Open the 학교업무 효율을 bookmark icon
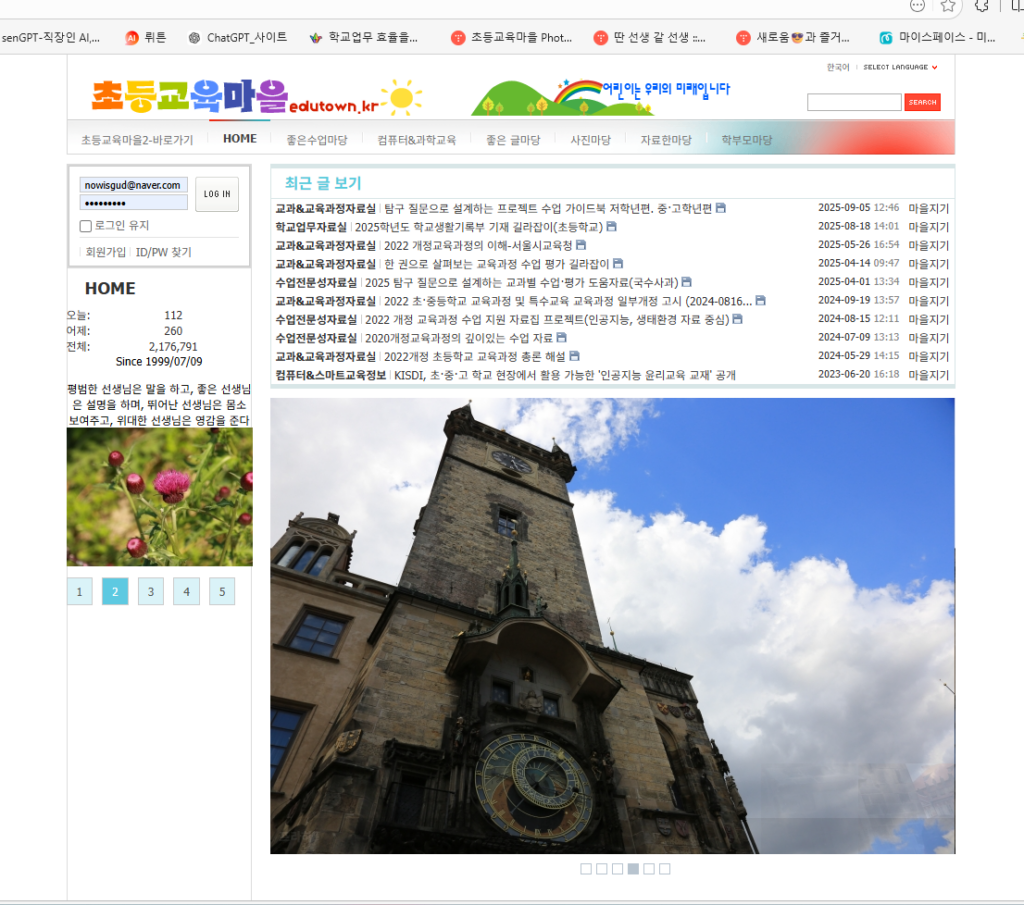Image resolution: width=1024 pixels, height=905 pixels. [316, 38]
